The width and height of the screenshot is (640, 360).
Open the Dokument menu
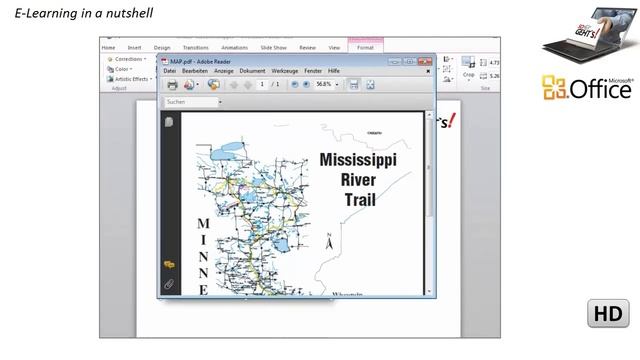tap(252, 71)
